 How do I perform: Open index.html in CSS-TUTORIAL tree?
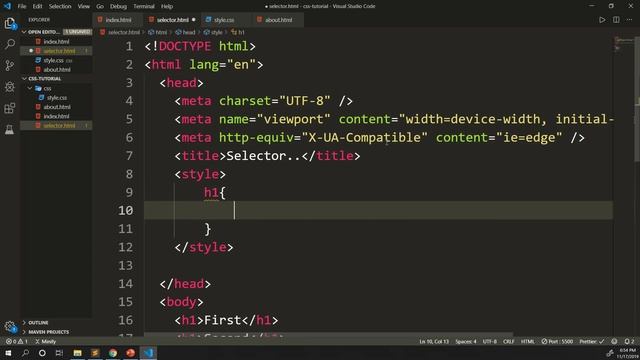tap(56, 116)
